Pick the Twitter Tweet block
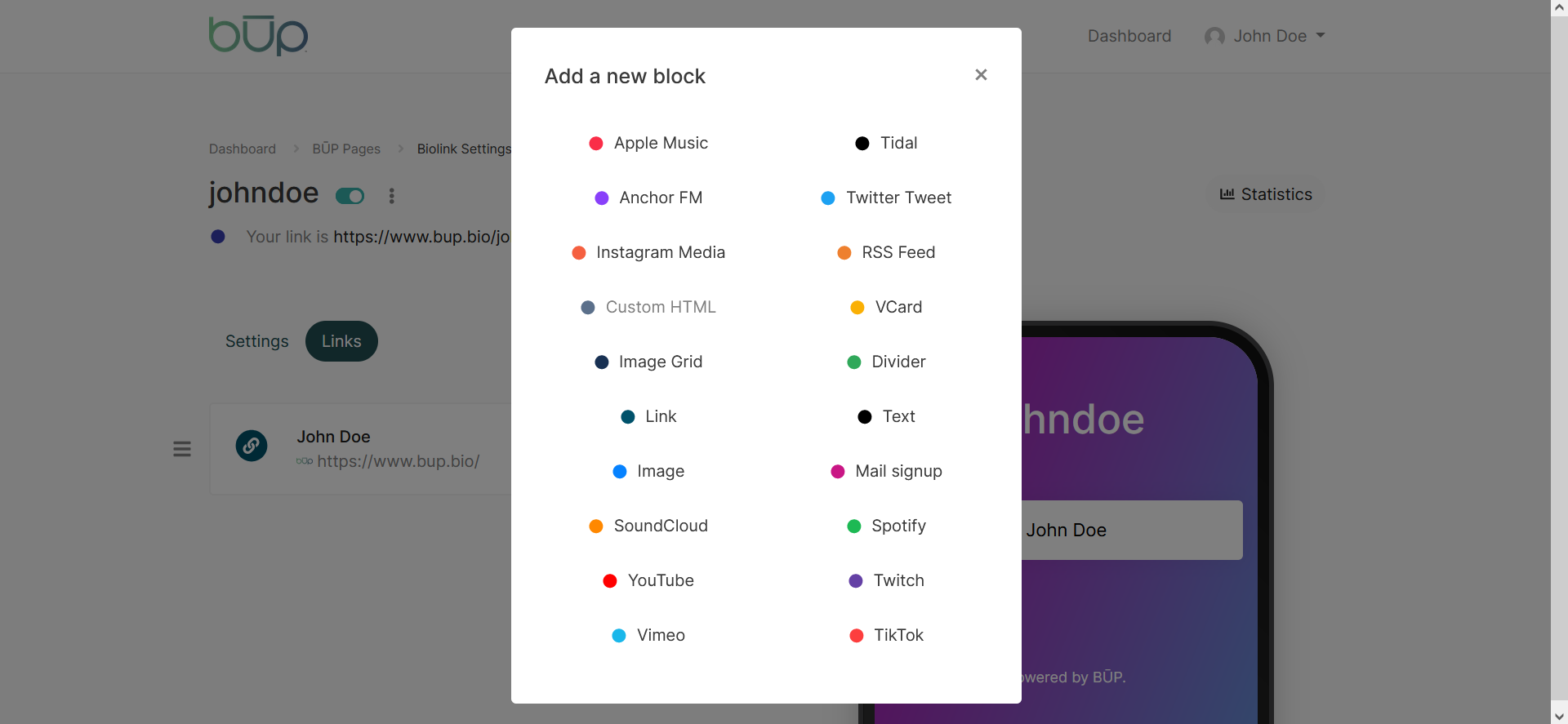 pos(886,198)
